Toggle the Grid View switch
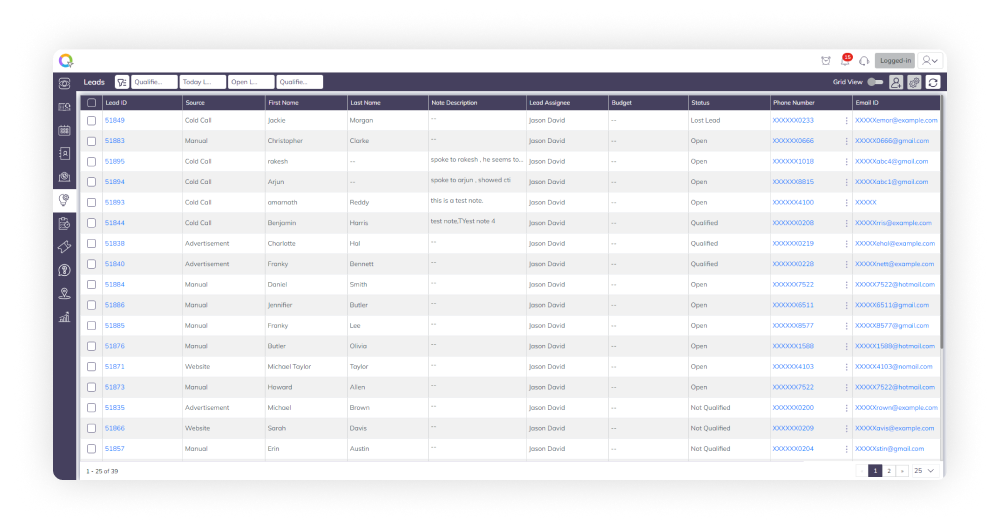Image resolution: width=1000 pixels, height=528 pixels. coord(875,83)
